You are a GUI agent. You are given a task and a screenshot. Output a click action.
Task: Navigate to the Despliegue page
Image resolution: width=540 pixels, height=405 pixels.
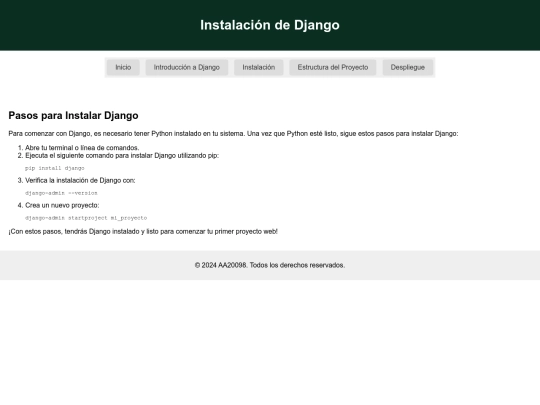[x=407, y=67]
